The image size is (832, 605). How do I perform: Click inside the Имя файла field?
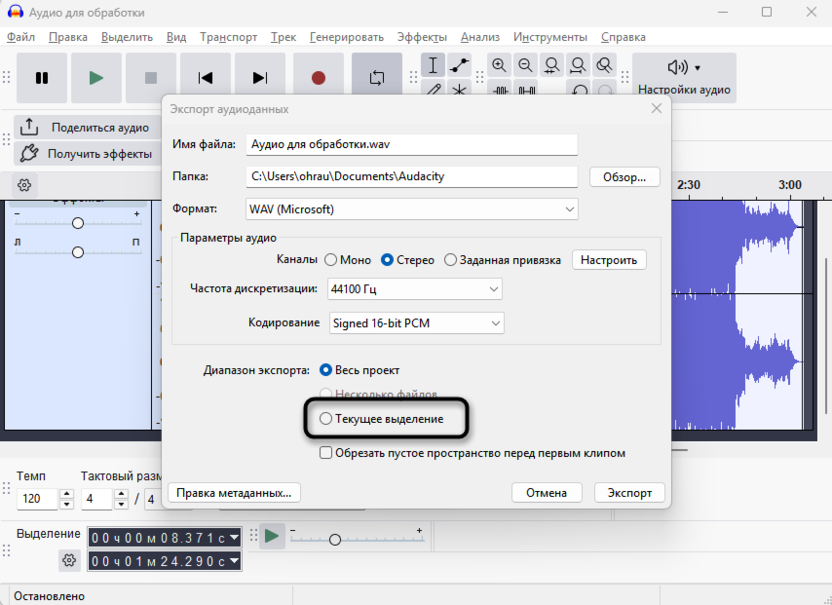click(412, 144)
